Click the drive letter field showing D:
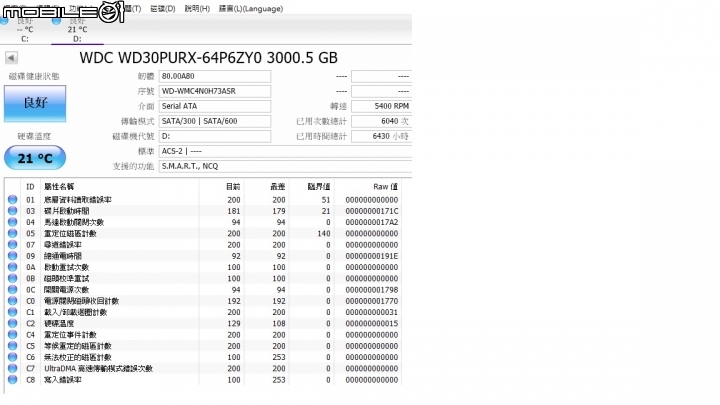The width and height of the screenshot is (720, 405). 215,136
